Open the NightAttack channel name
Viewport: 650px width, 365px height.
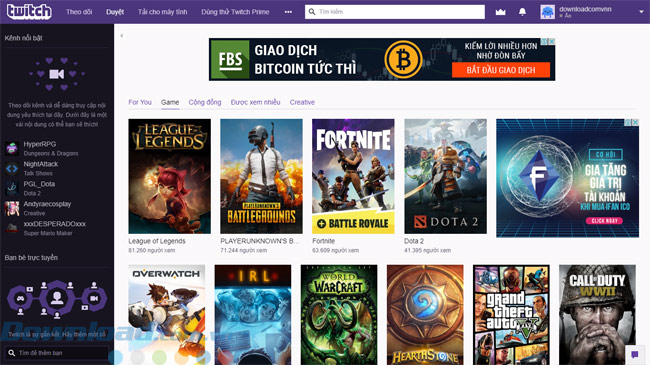point(41,164)
